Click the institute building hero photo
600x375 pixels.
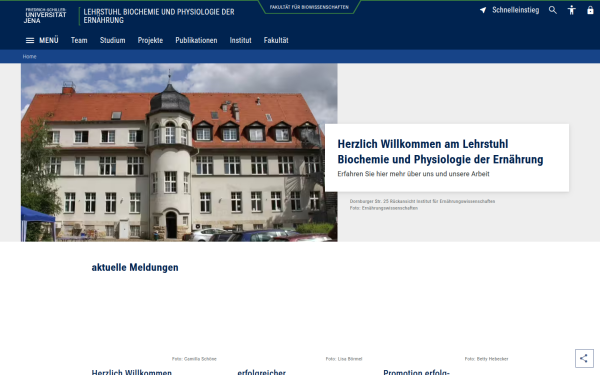(179, 152)
